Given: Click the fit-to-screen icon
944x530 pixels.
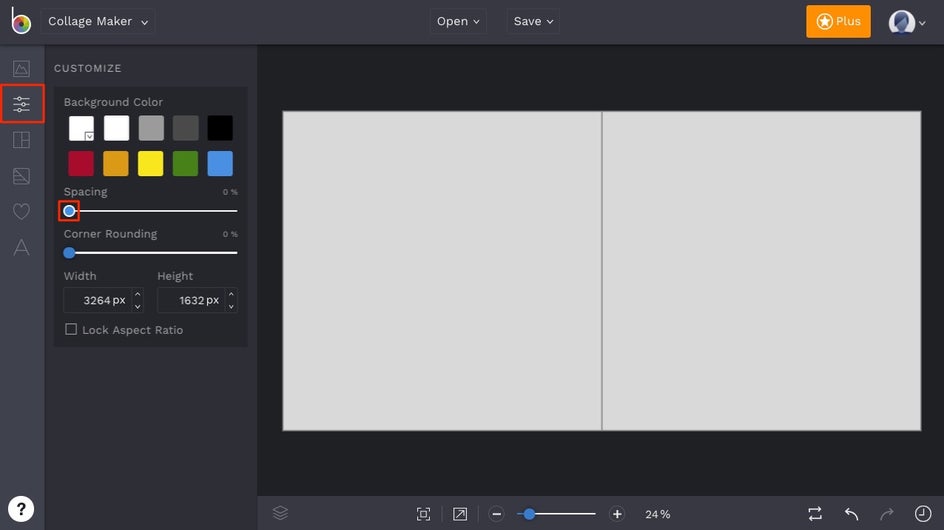Looking at the screenshot, I should (x=424, y=514).
